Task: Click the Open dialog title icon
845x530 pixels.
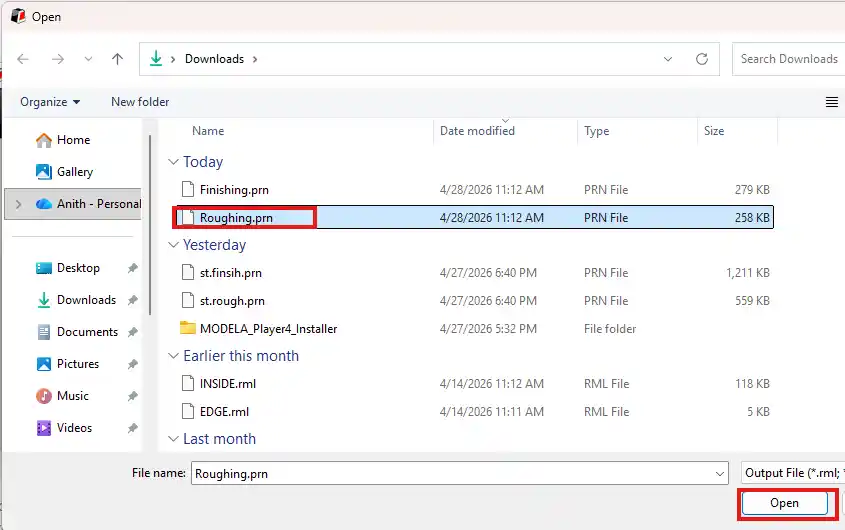Action: pos(18,16)
